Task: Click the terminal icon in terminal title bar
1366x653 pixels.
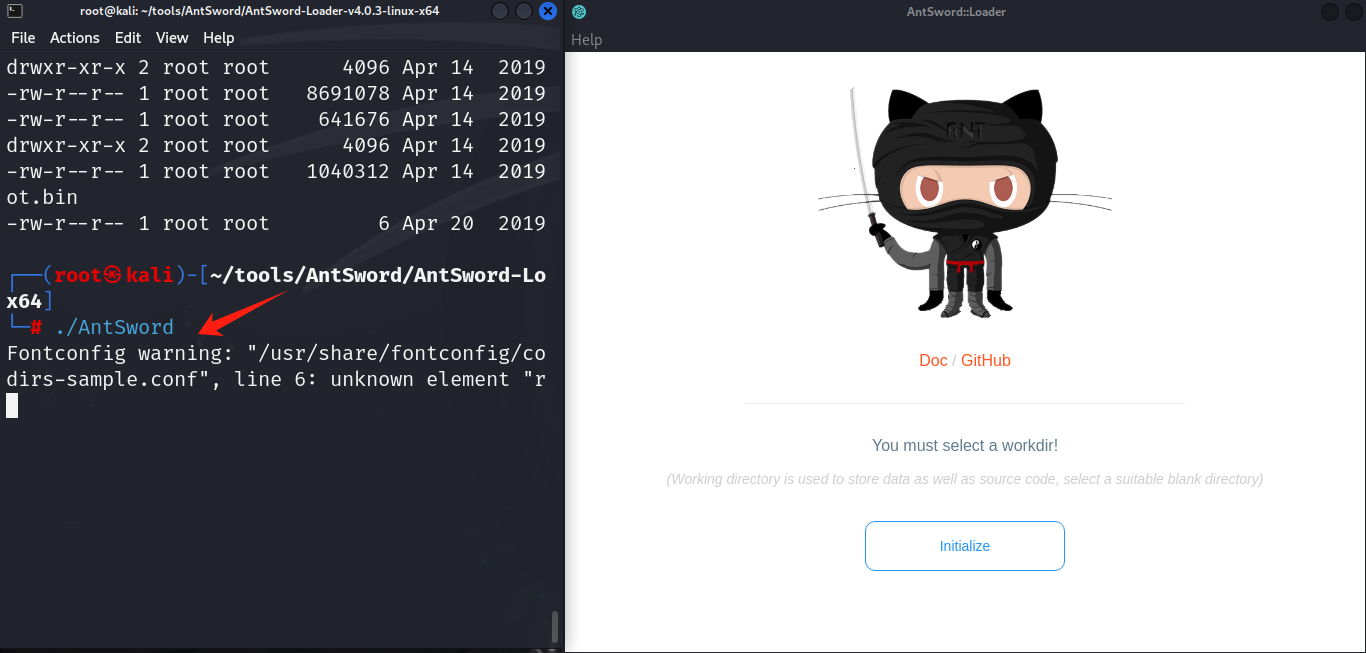Action: pyautogui.click(x=14, y=11)
